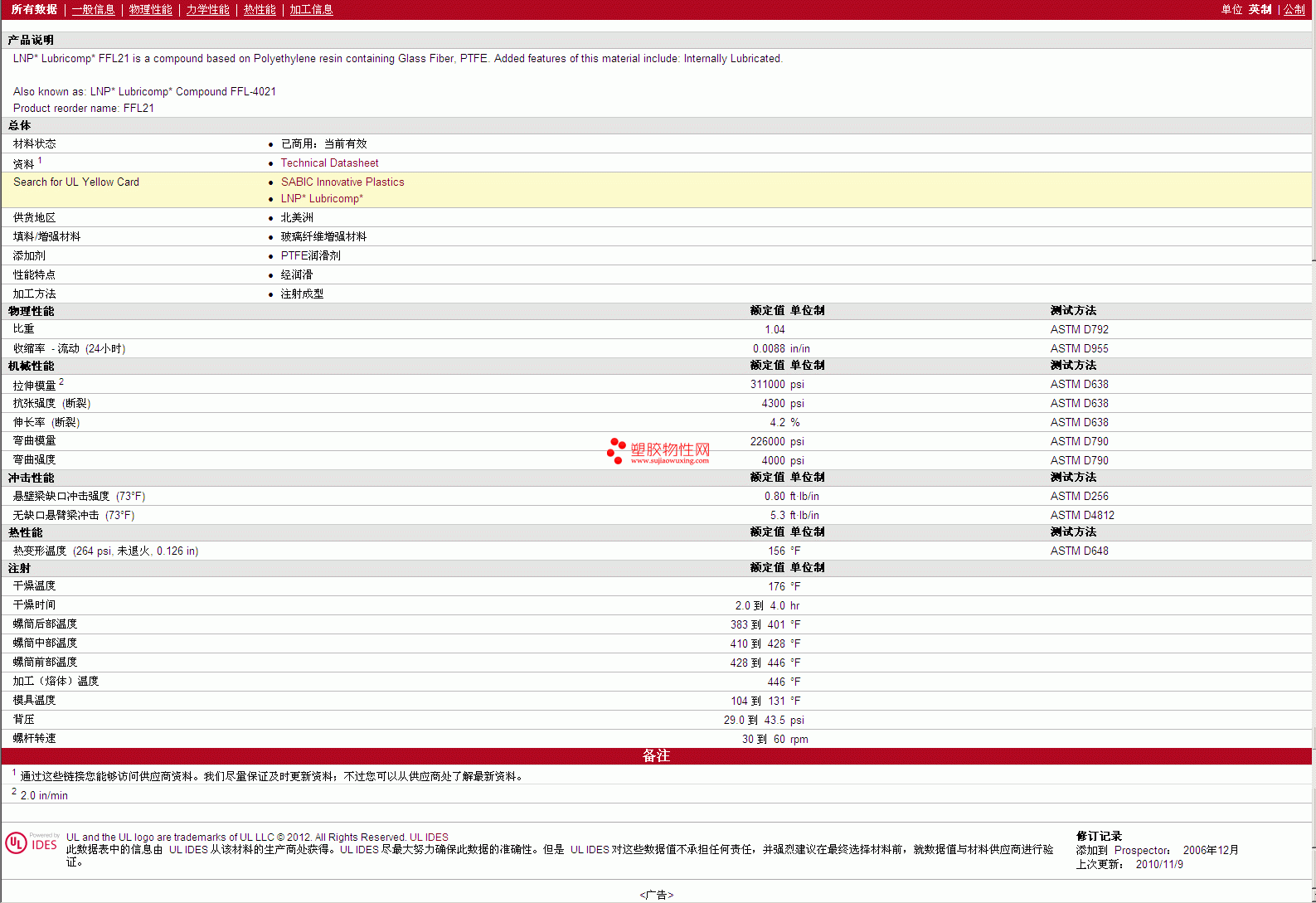Click the Product reorder name FFL21 line

[84, 109]
